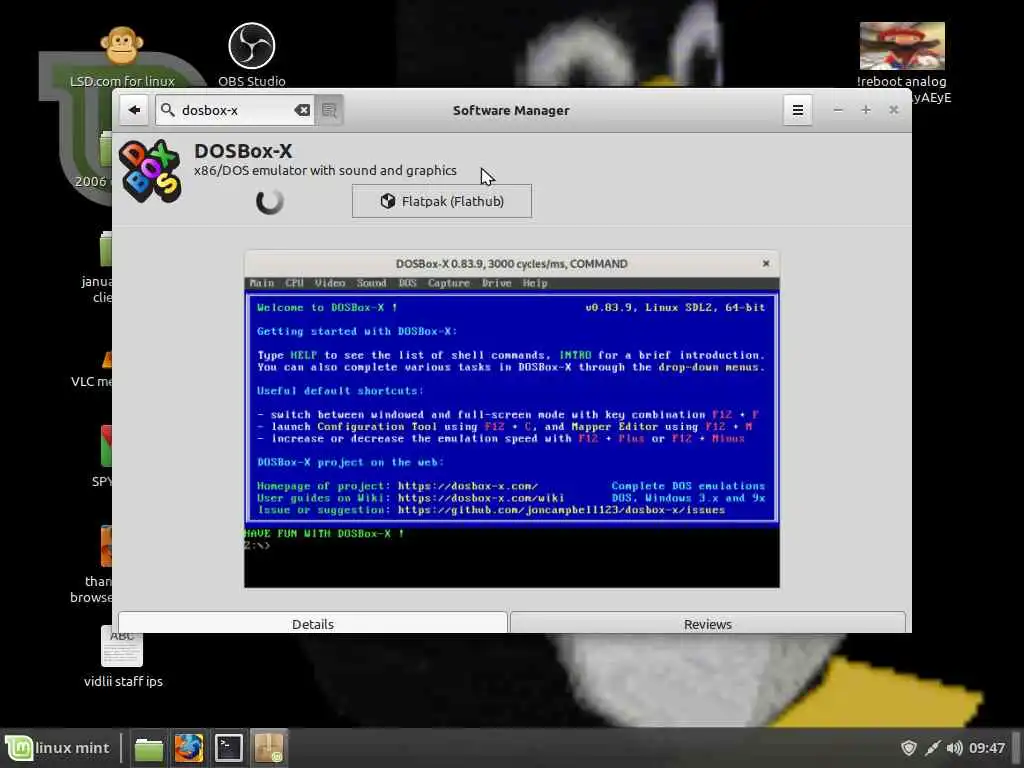This screenshot has height=768, width=1024.
Task: Click the DOSBox-X colorful app logo
Action: pyautogui.click(x=150, y=171)
